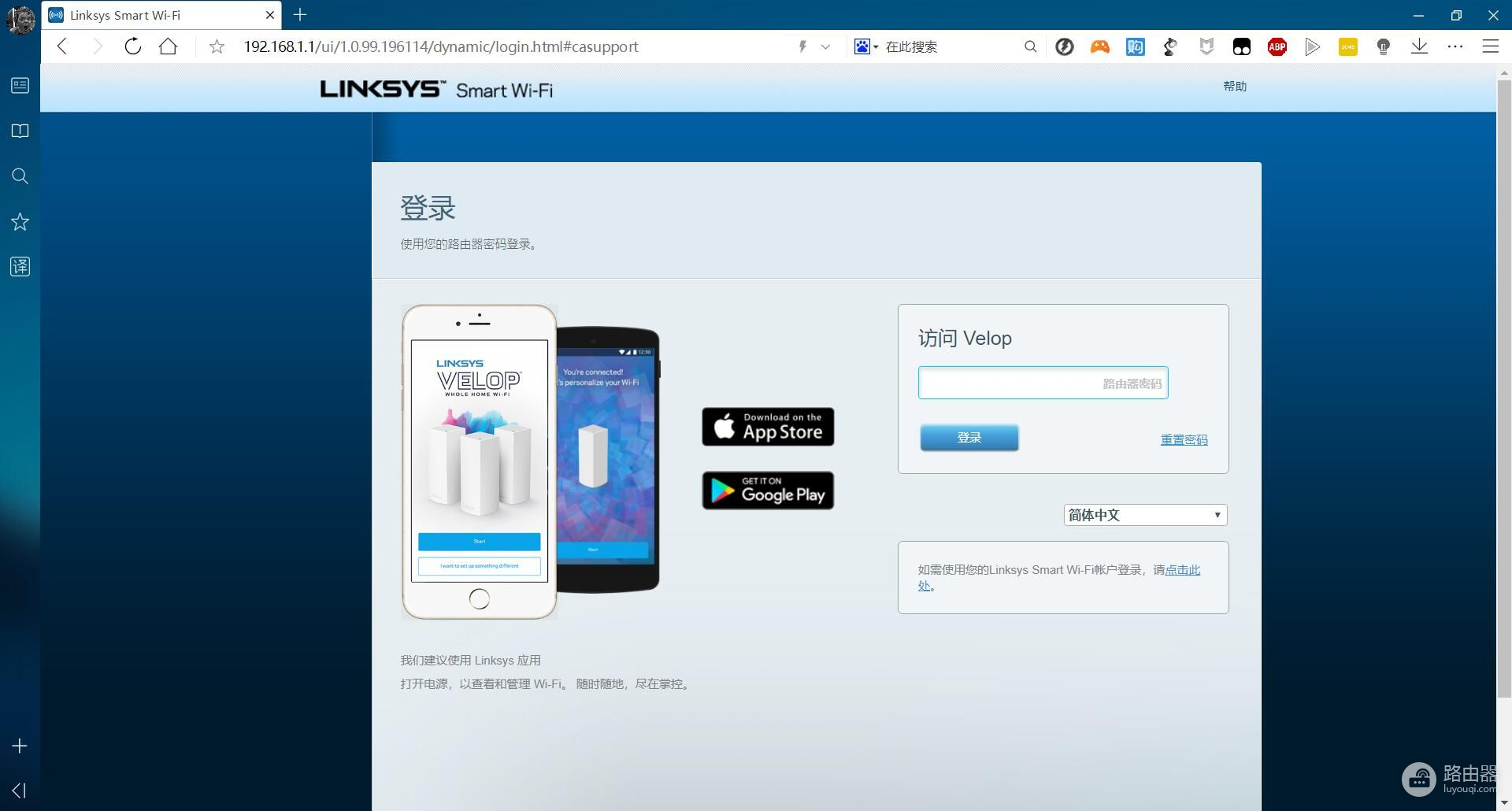Image resolution: width=1512 pixels, height=811 pixels.
Task: Click the Download on the App Store badge
Action: click(x=768, y=427)
